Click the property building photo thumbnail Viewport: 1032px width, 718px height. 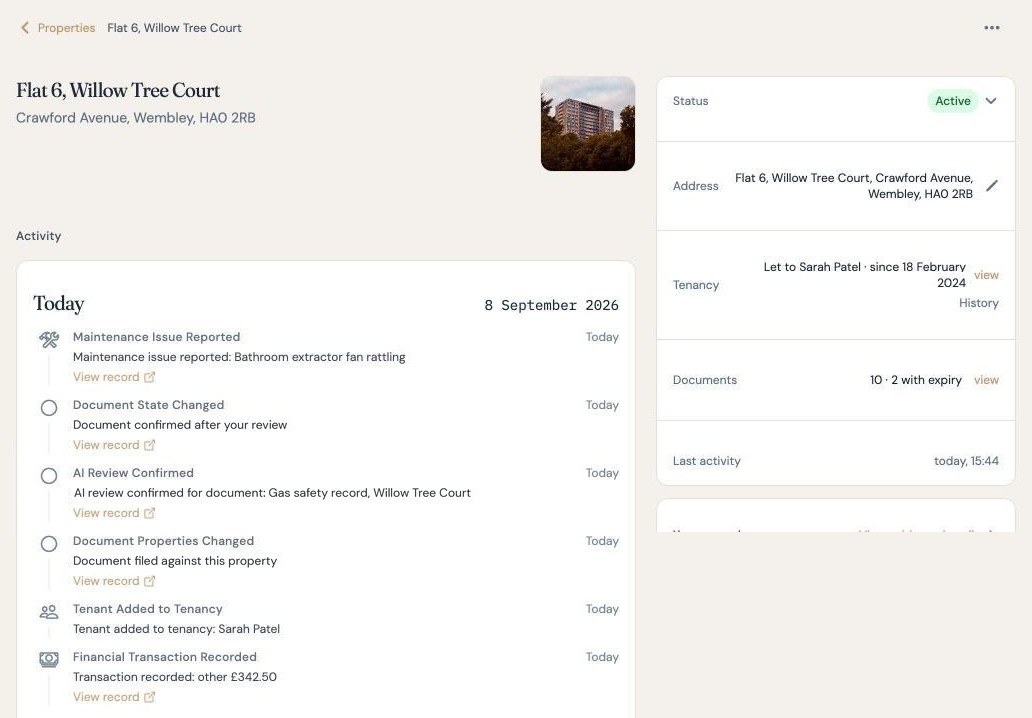pyautogui.click(x=588, y=124)
